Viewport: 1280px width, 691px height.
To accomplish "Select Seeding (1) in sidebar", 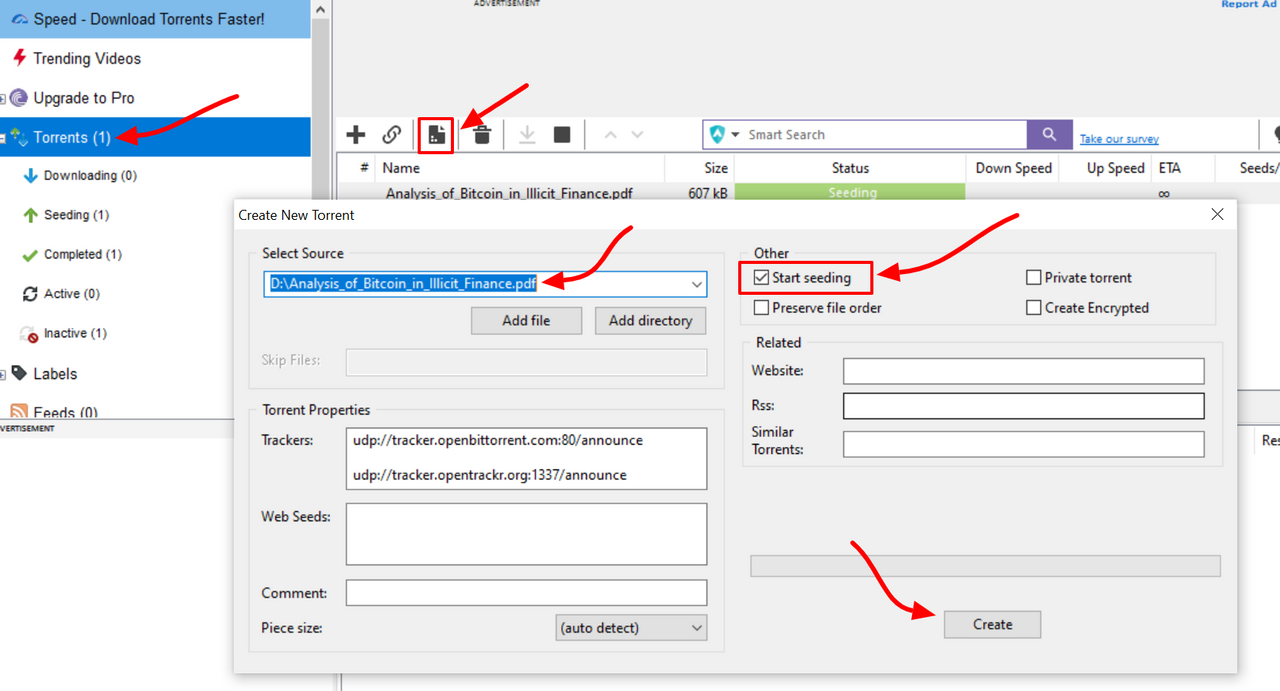I will pyautogui.click(x=77, y=215).
